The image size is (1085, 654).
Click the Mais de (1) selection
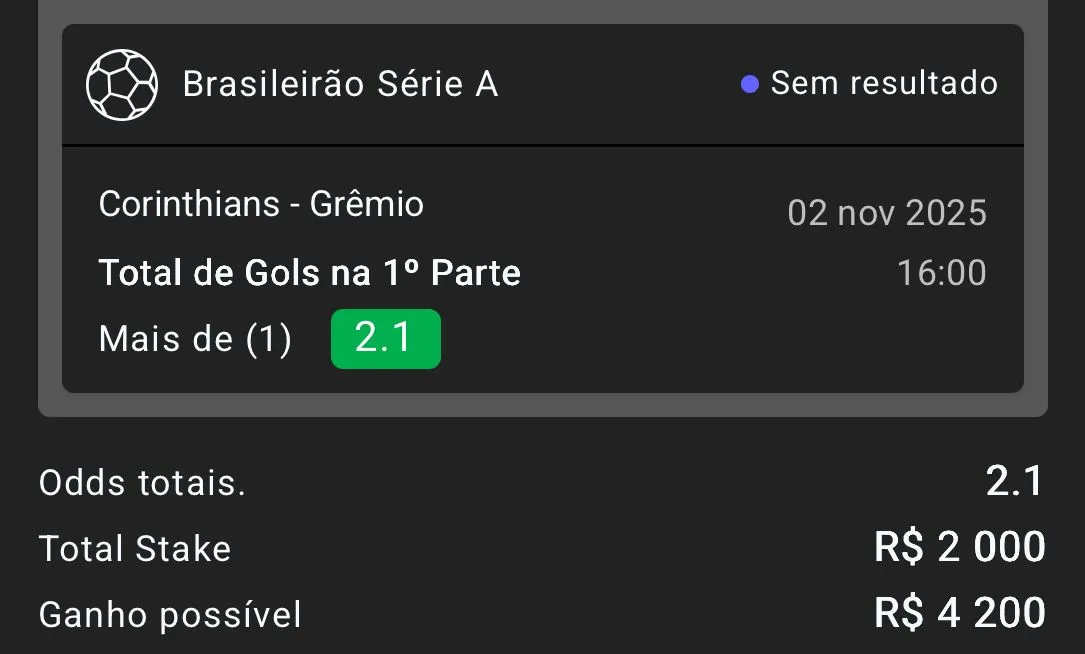195,340
